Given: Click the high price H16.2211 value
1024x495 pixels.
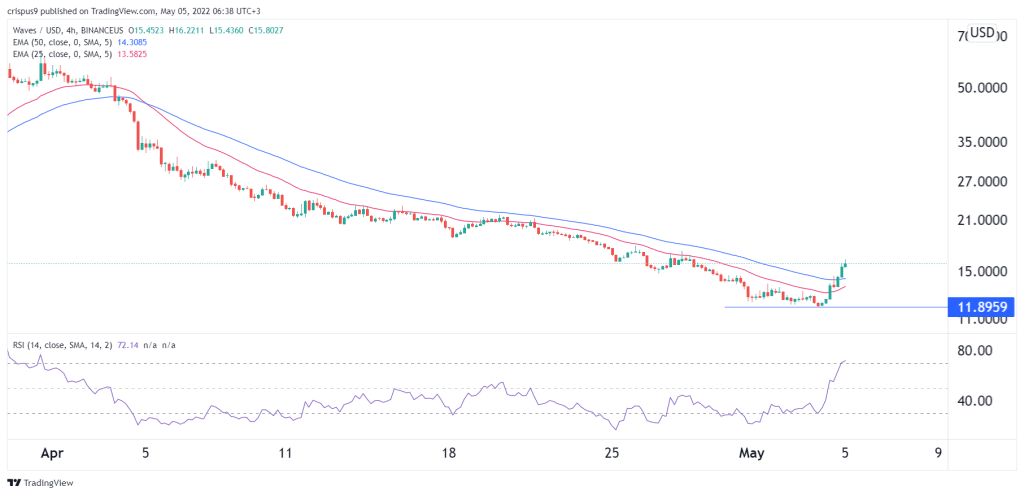Looking at the screenshot, I should click(187, 31).
